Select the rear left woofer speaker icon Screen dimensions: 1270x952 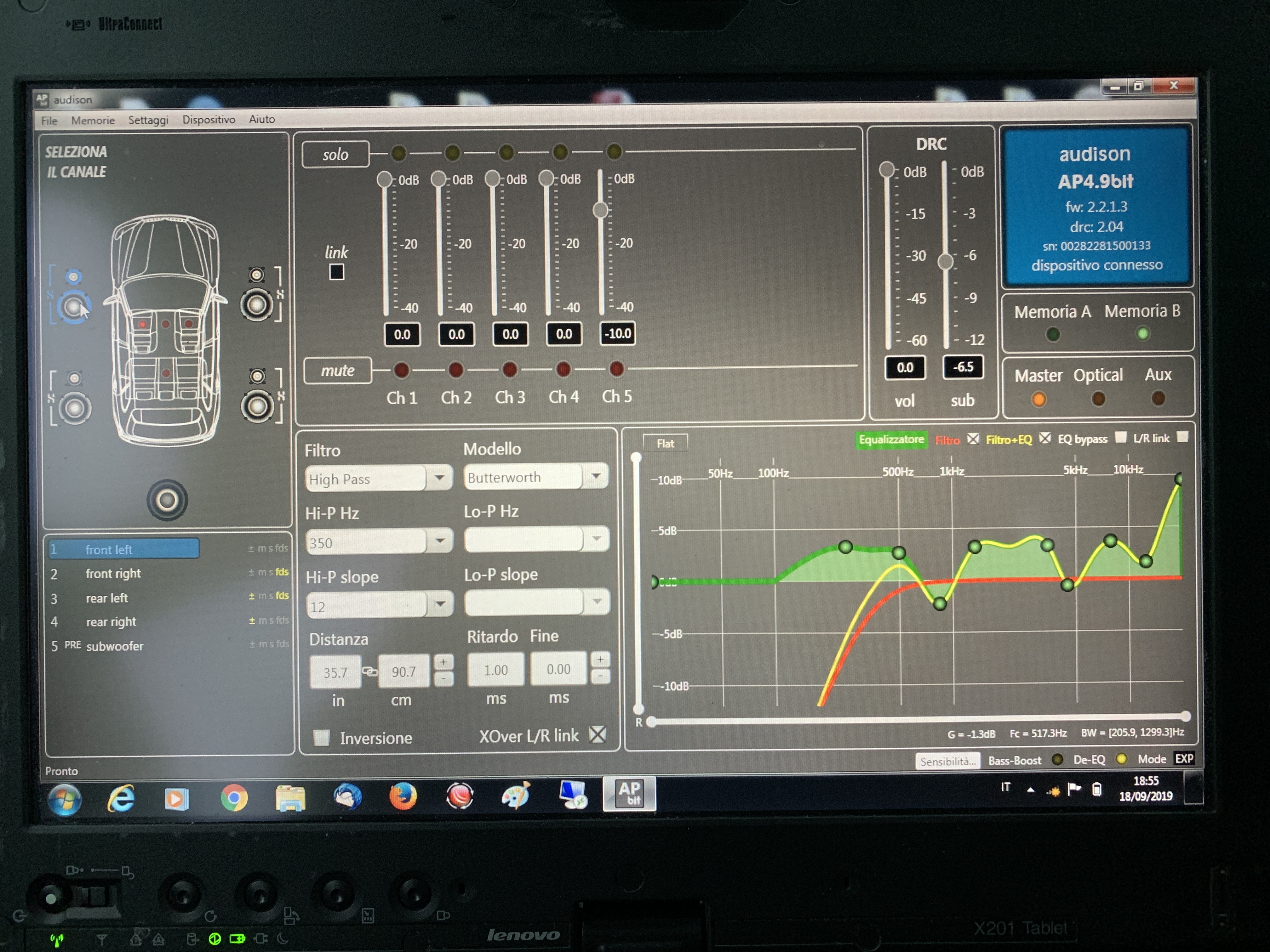coord(75,408)
